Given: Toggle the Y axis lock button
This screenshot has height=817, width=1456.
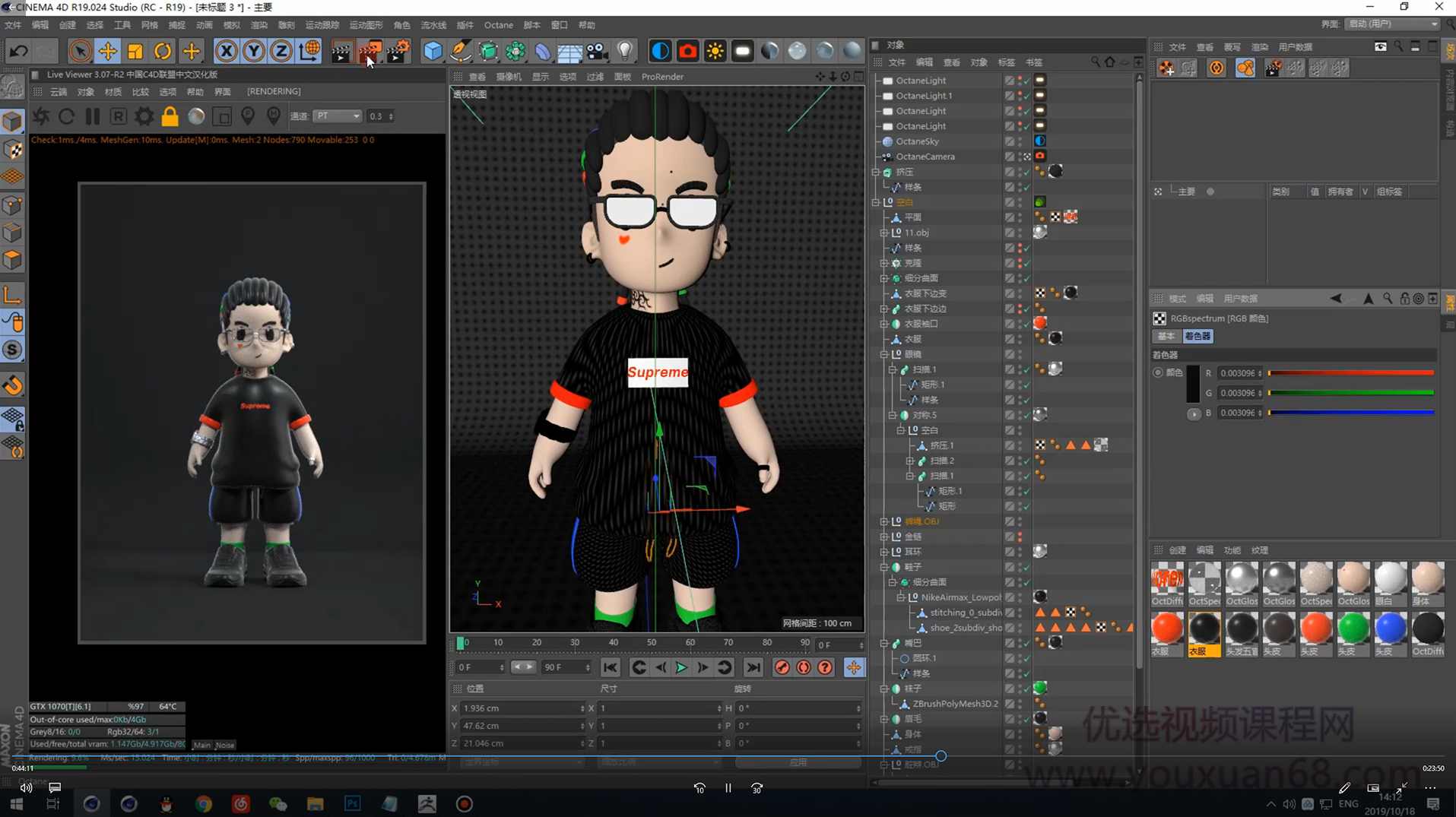Looking at the screenshot, I should pos(254,51).
